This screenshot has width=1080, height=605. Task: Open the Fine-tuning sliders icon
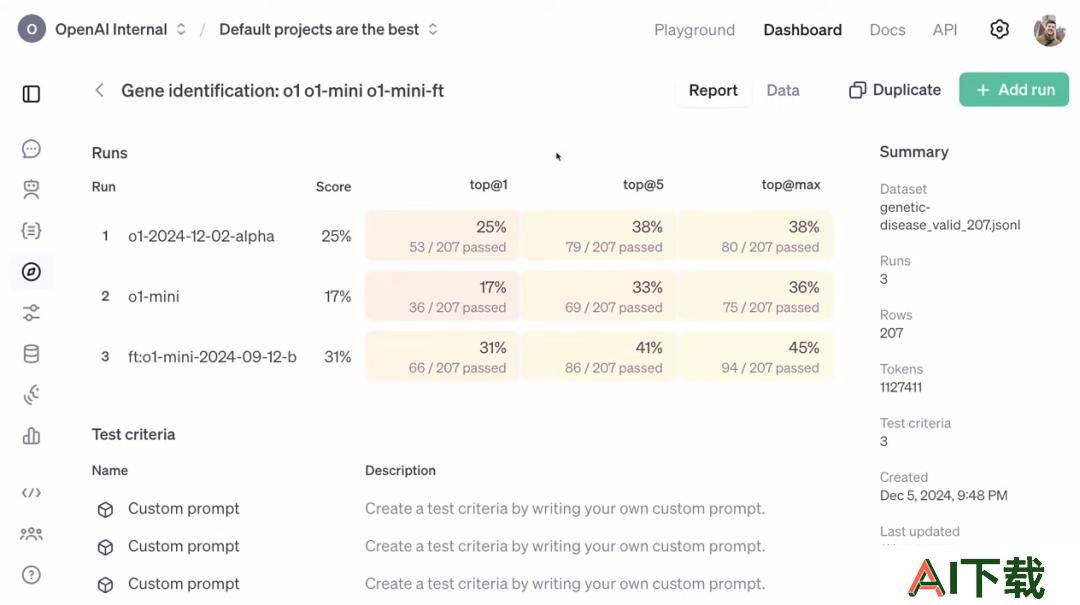click(31, 313)
